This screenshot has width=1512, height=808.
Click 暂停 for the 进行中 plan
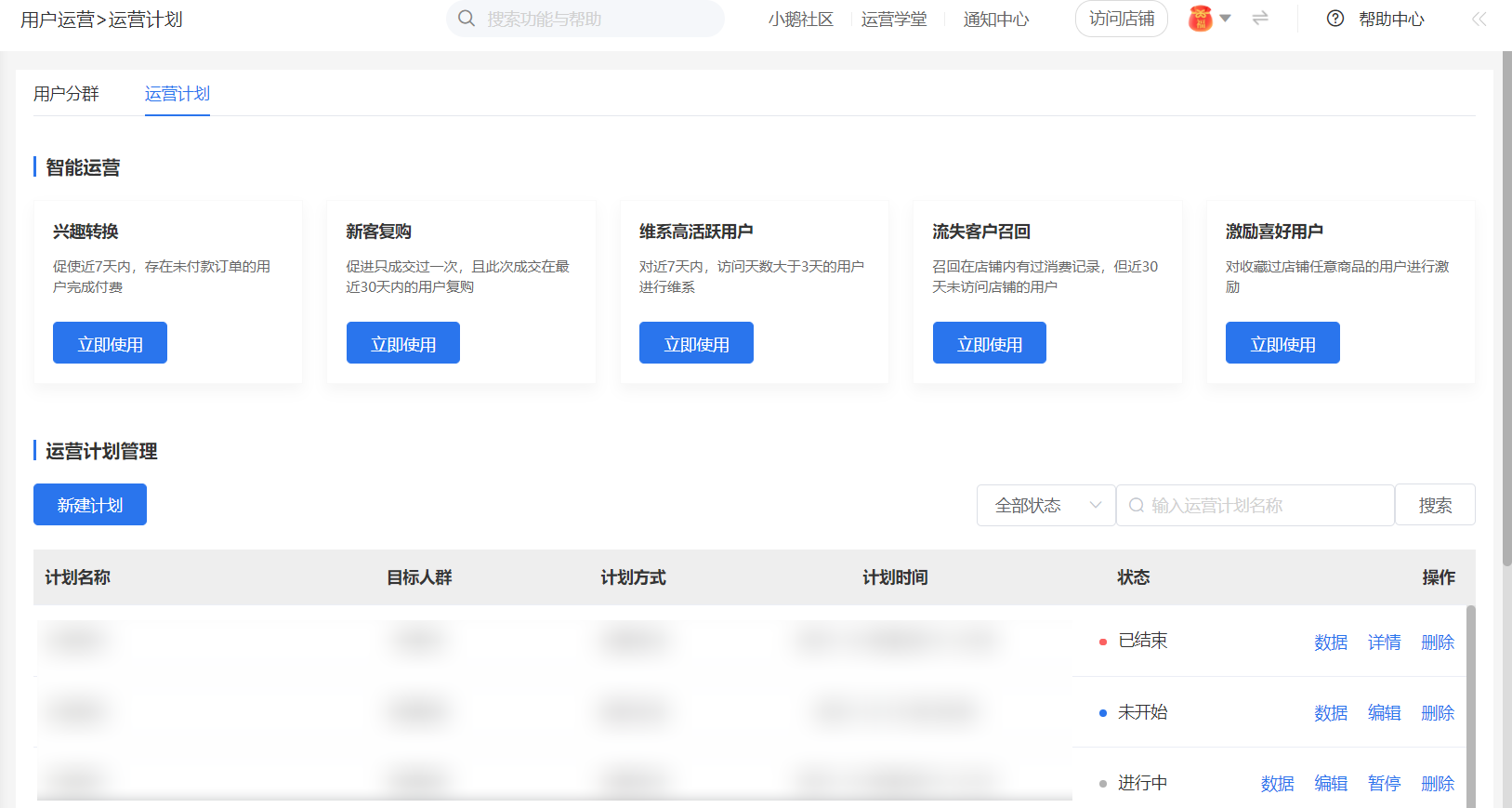[1385, 784]
